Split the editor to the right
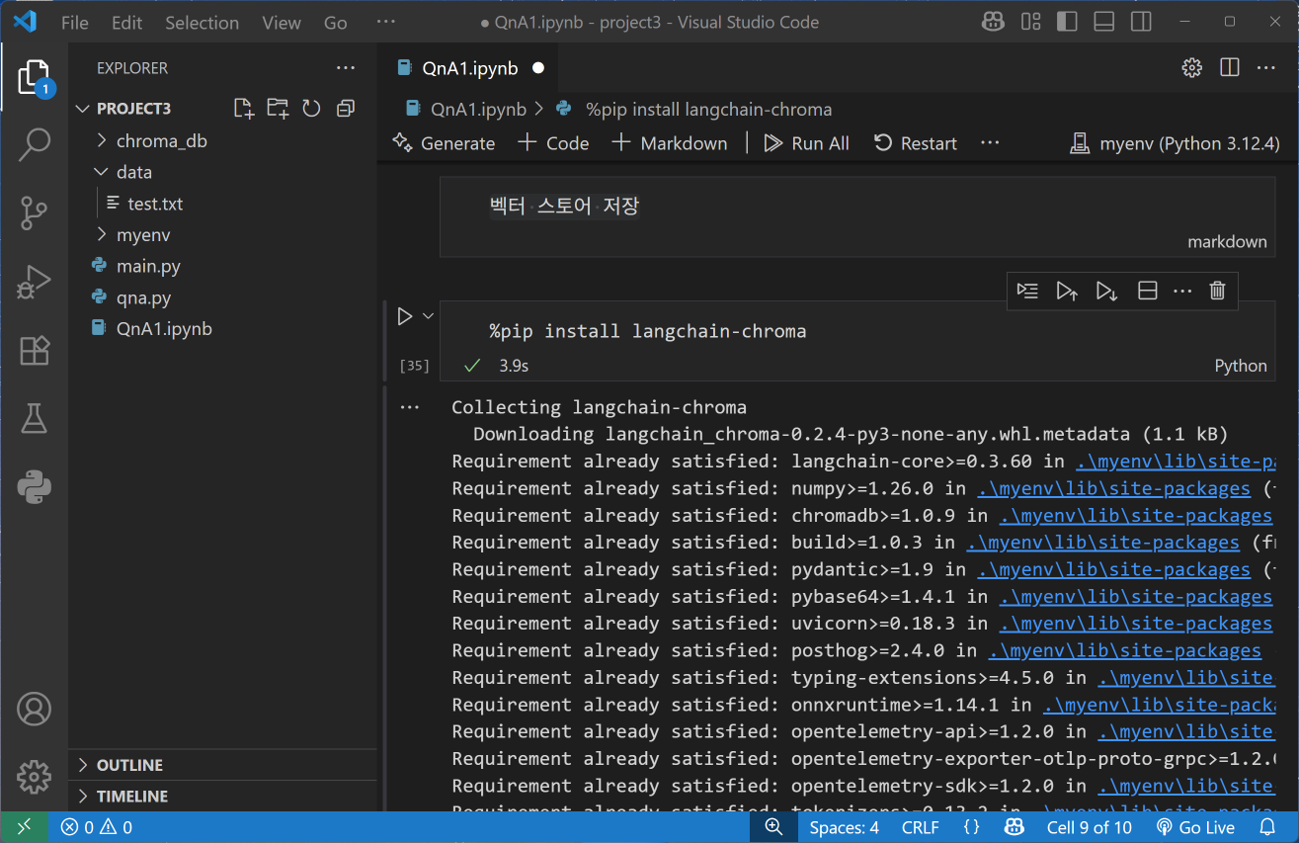1299x843 pixels. pos(1230,68)
